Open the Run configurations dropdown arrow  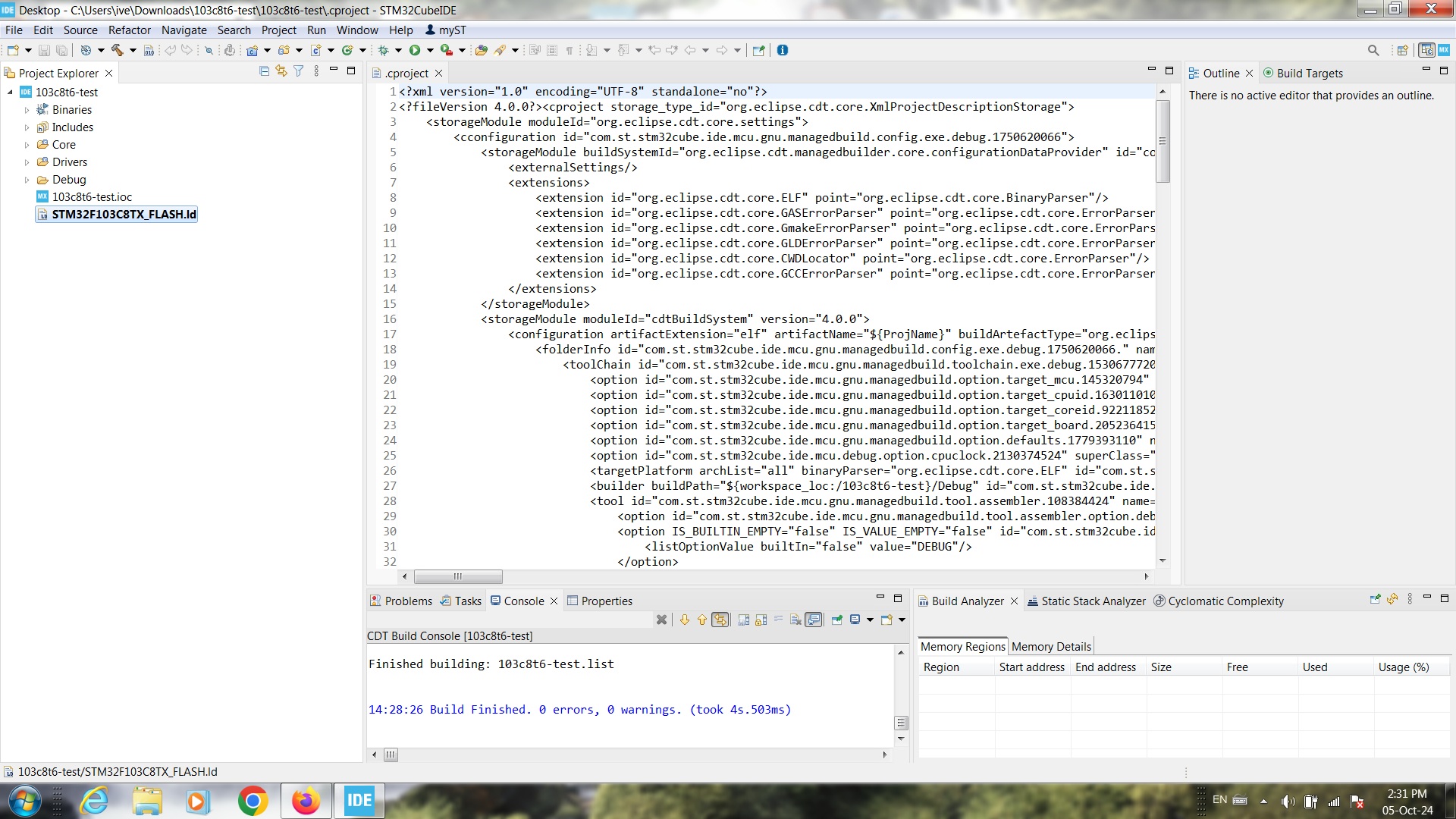pos(430,50)
